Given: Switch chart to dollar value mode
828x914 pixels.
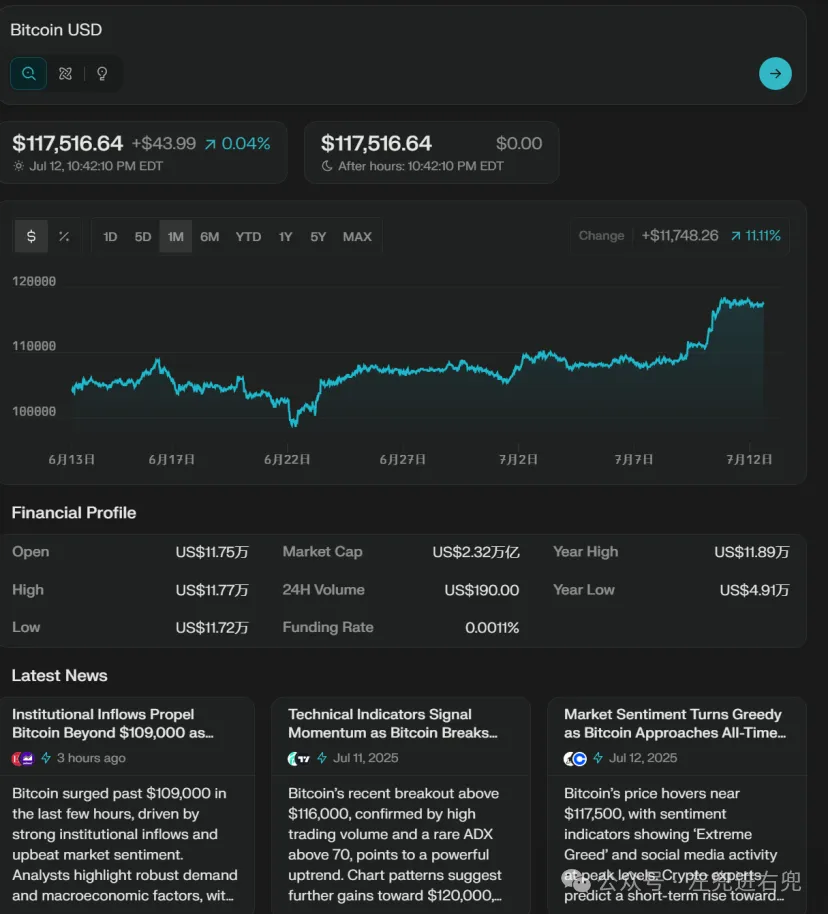Looking at the screenshot, I should [x=31, y=237].
